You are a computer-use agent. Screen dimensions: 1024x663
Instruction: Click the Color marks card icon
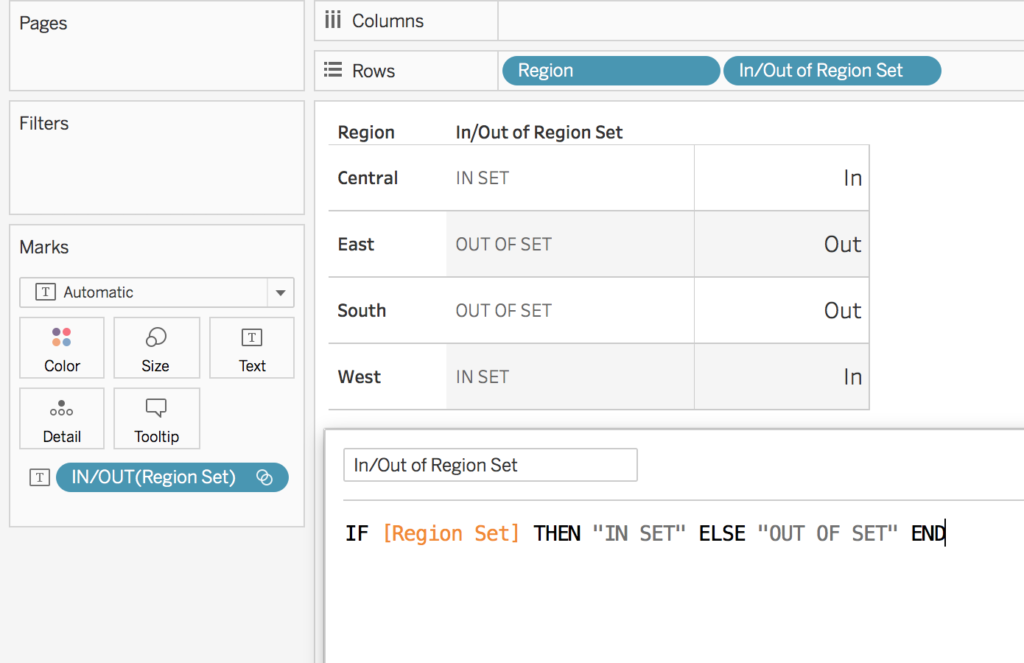(61, 338)
